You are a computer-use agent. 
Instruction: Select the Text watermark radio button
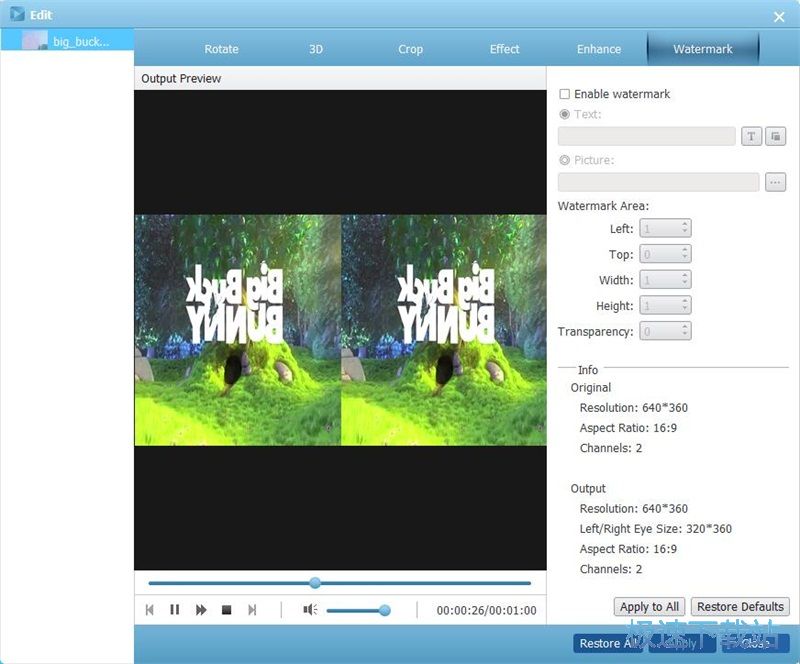pyautogui.click(x=564, y=114)
